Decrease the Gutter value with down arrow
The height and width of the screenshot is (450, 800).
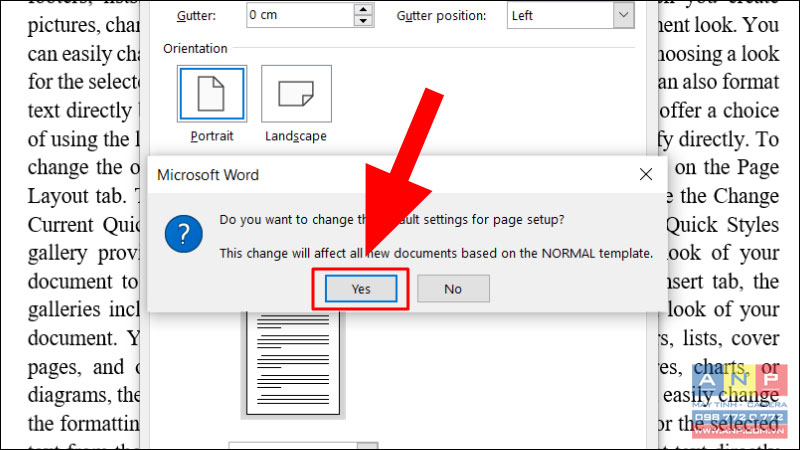click(363, 21)
